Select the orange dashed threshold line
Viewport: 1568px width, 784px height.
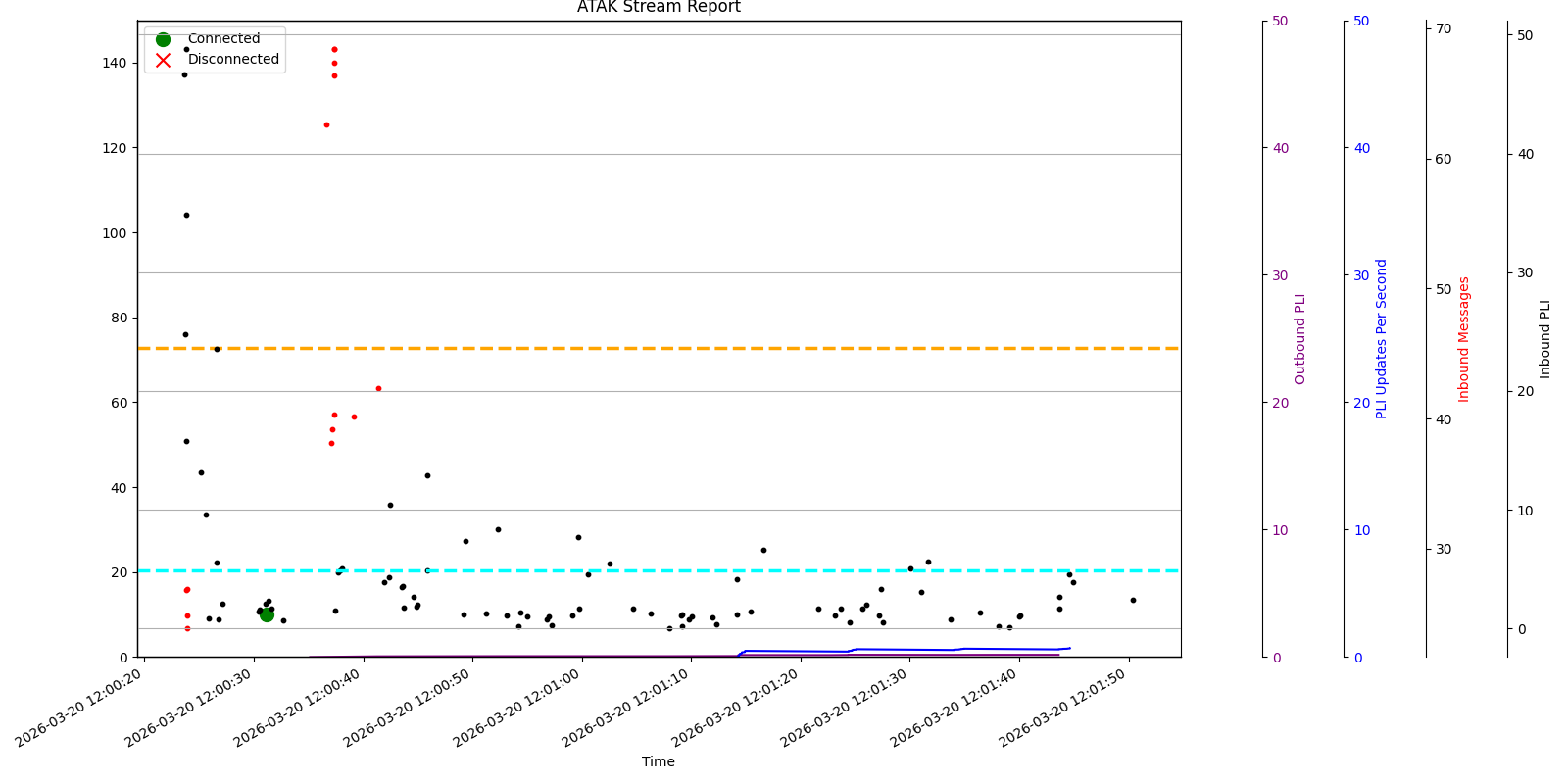(x=686, y=348)
